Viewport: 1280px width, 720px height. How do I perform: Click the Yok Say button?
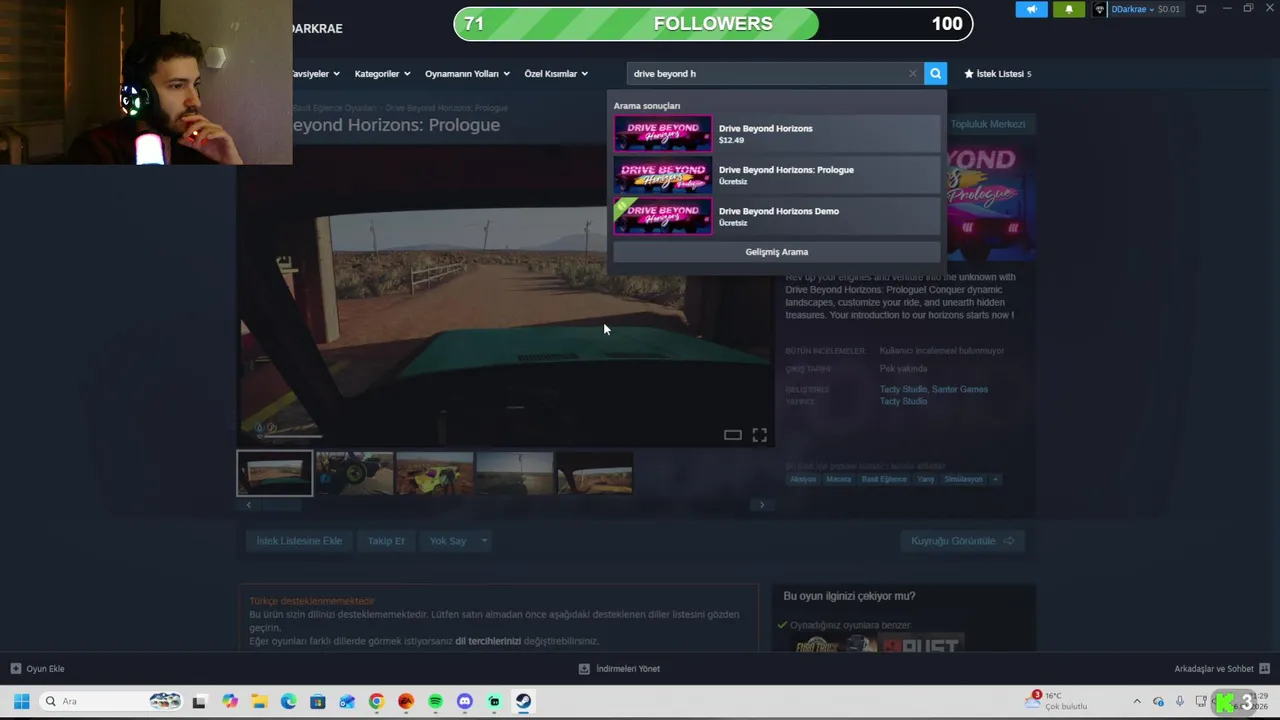click(x=448, y=541)
